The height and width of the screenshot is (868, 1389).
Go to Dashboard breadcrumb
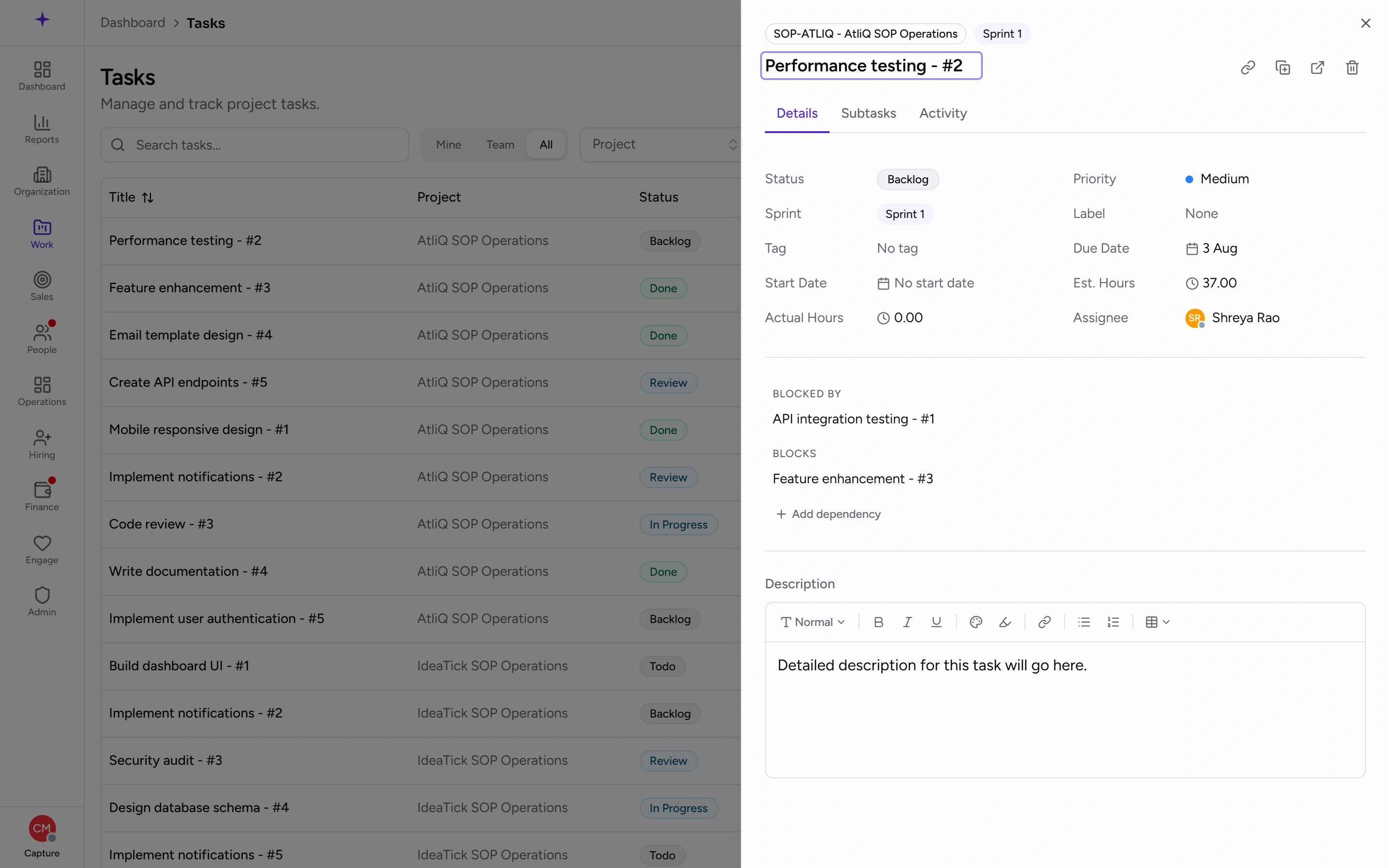(x=133, y=22)
